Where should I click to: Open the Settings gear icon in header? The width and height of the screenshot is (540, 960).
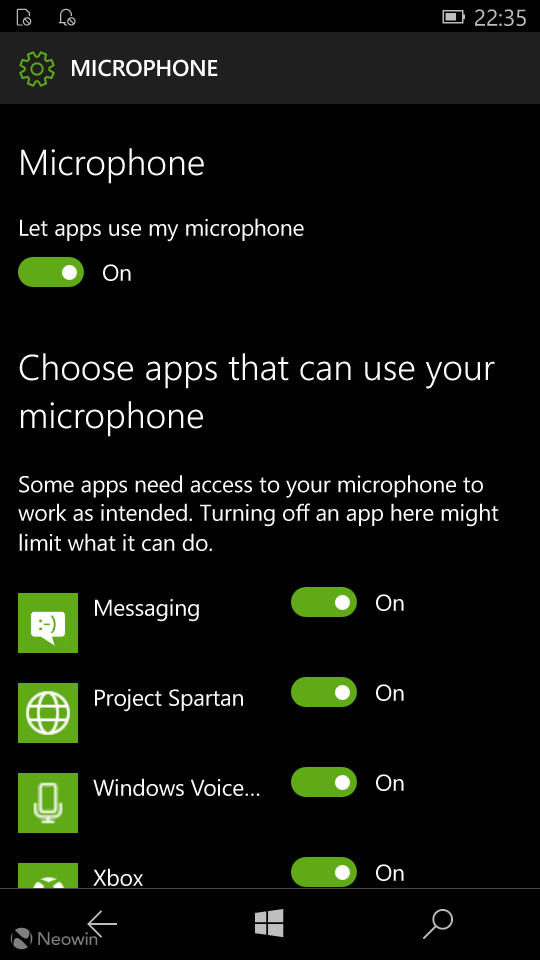37,68
